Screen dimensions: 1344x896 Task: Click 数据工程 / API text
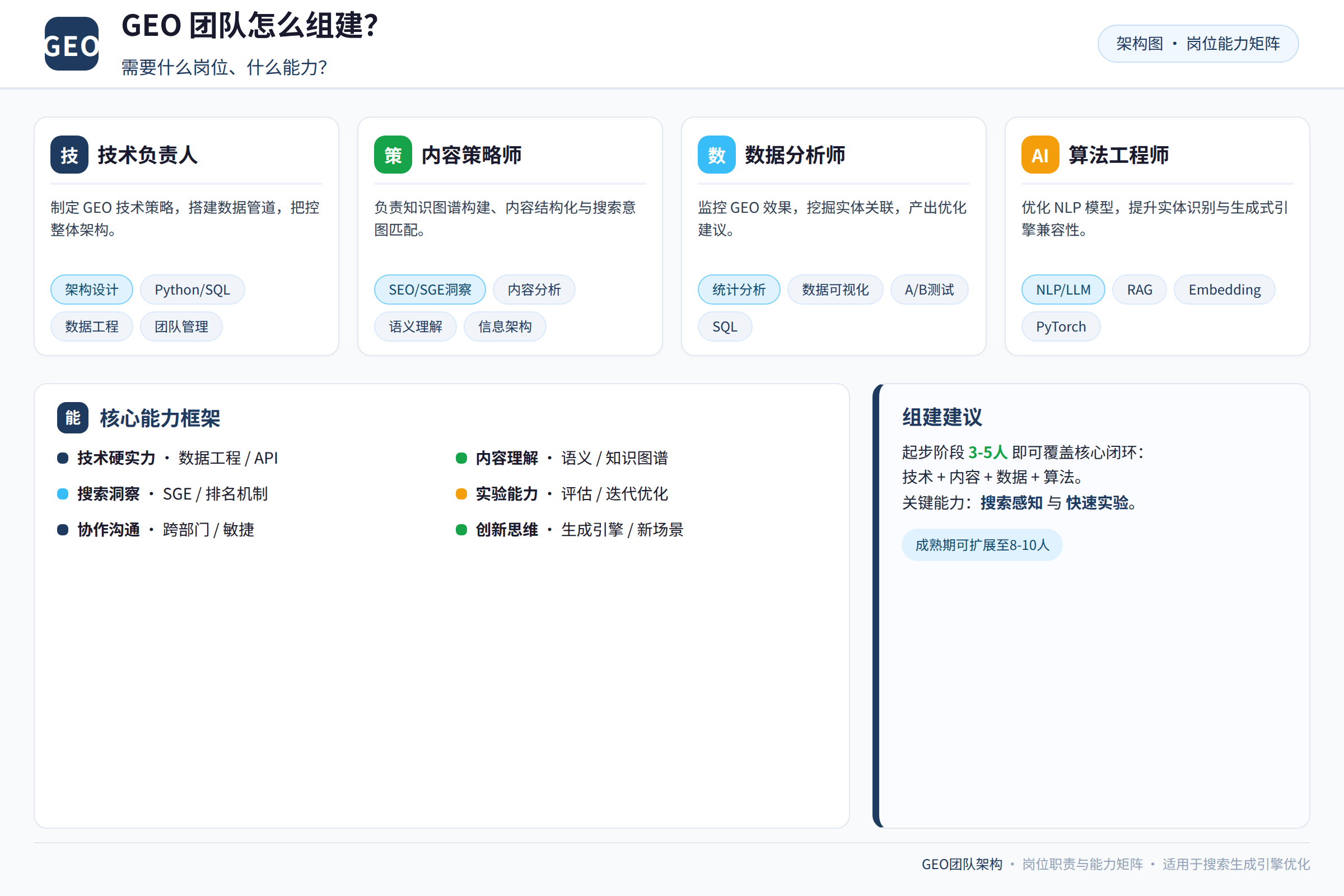[228, 458]
